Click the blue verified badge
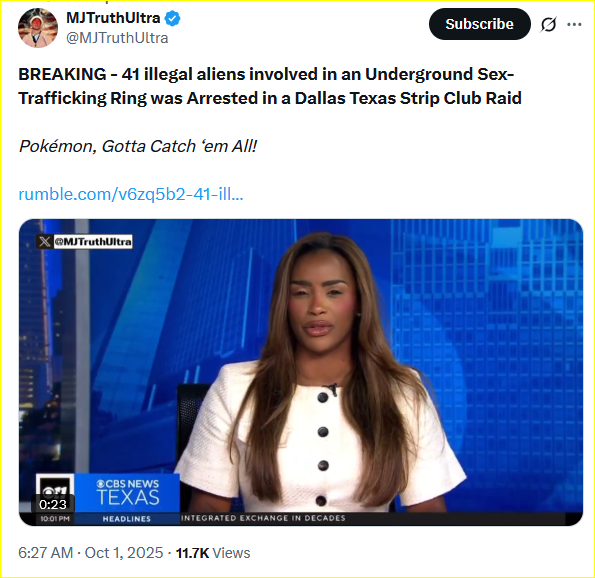 tap(173, 18)
